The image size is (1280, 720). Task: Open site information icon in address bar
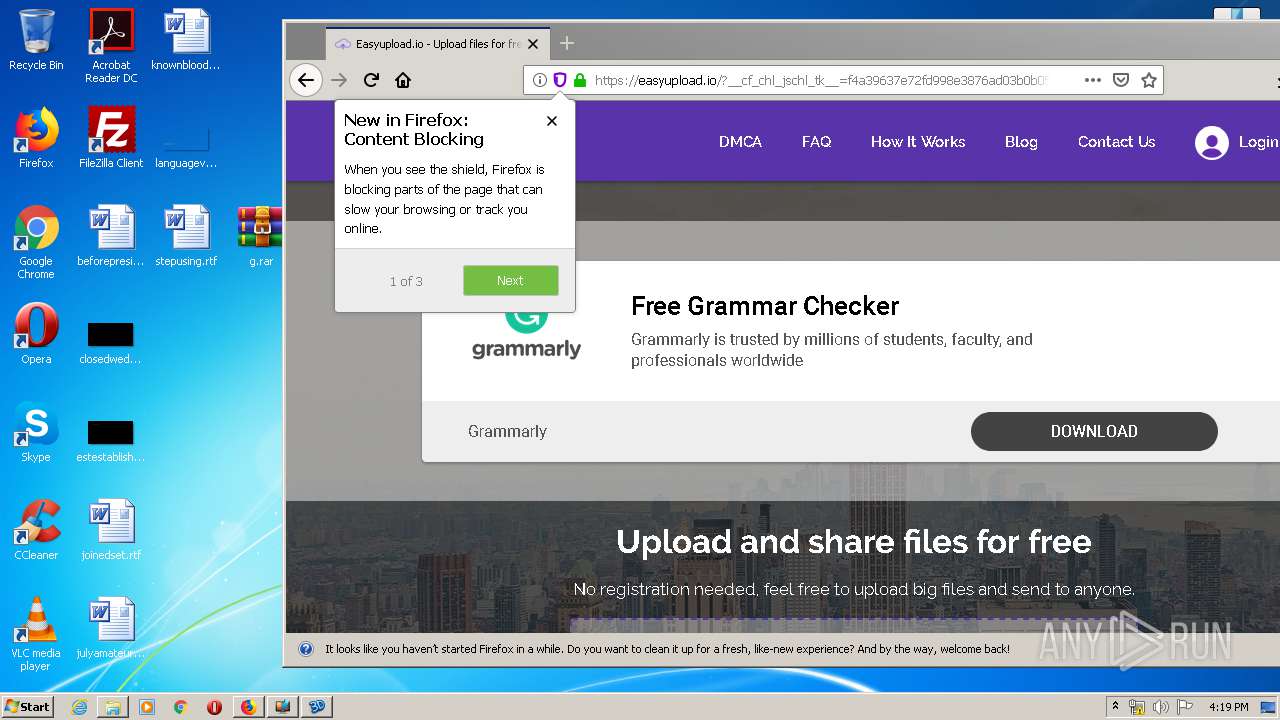(540, 80)
